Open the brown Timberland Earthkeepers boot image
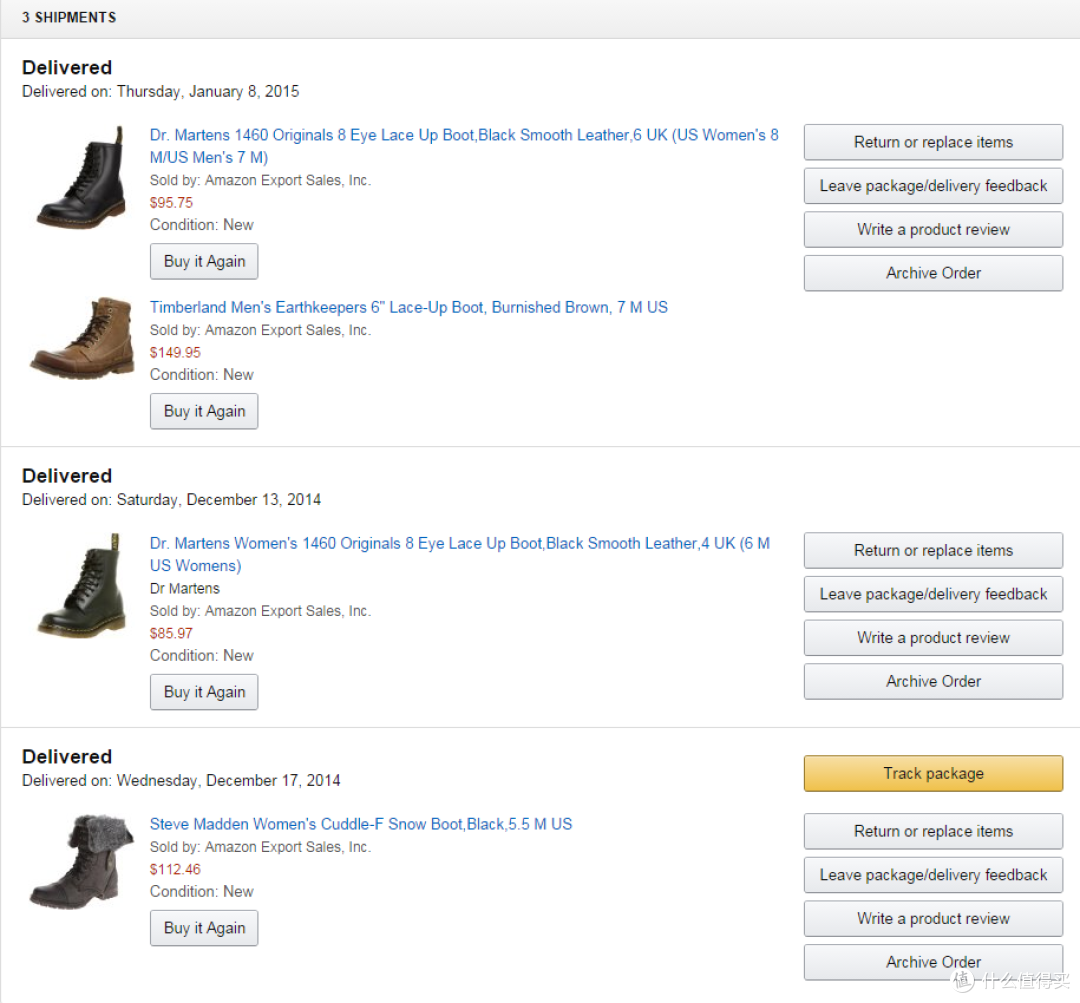The width and height of the screenshot is (1080, 1003). point(82,338)
